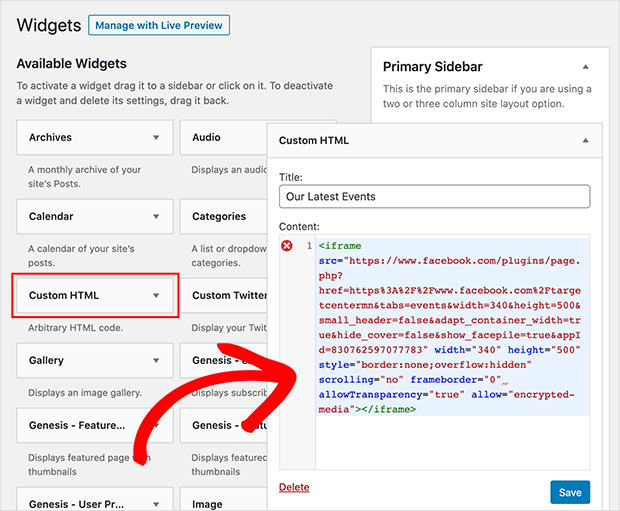
Task: Expand the Gallery widget dropdown arrow
Action: pos(156,360)
